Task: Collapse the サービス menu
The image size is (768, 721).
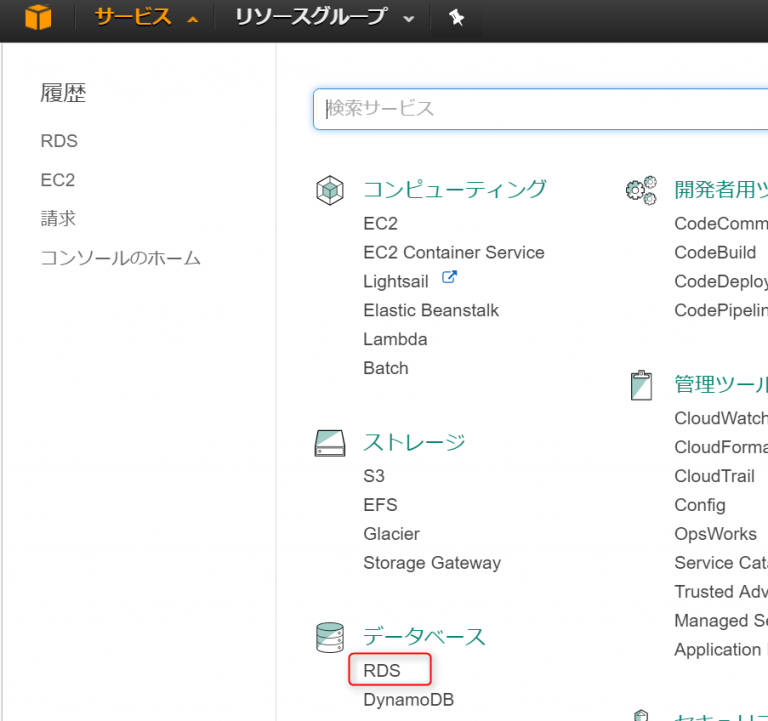Action: 146,17
